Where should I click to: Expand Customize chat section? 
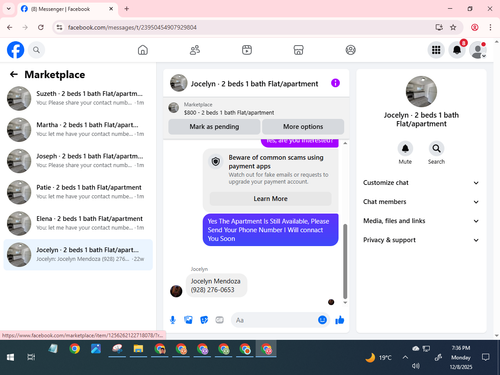[421, 183]
